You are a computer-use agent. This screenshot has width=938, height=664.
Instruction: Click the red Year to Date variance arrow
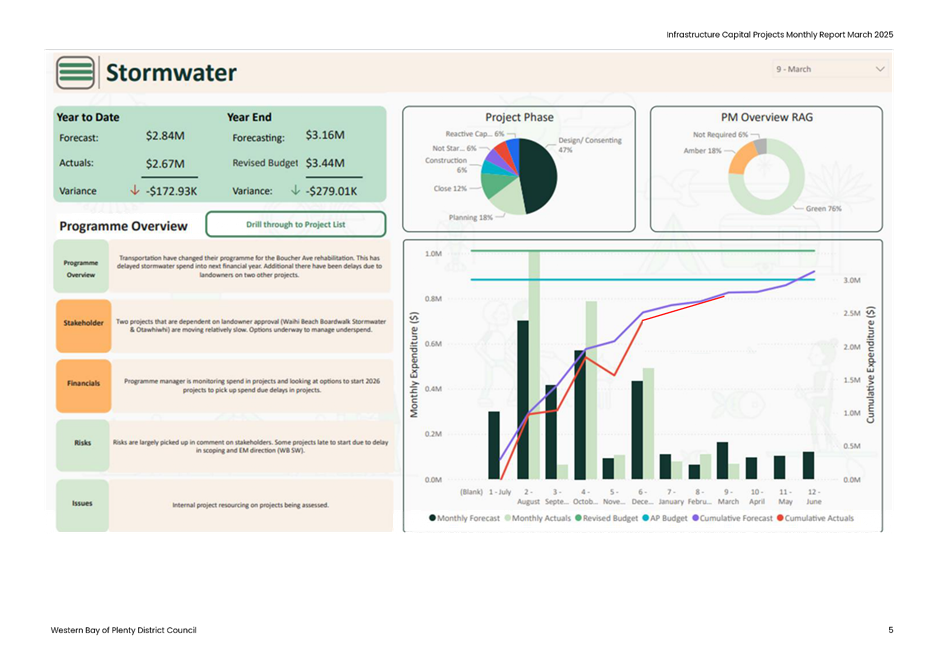(134, 190)
